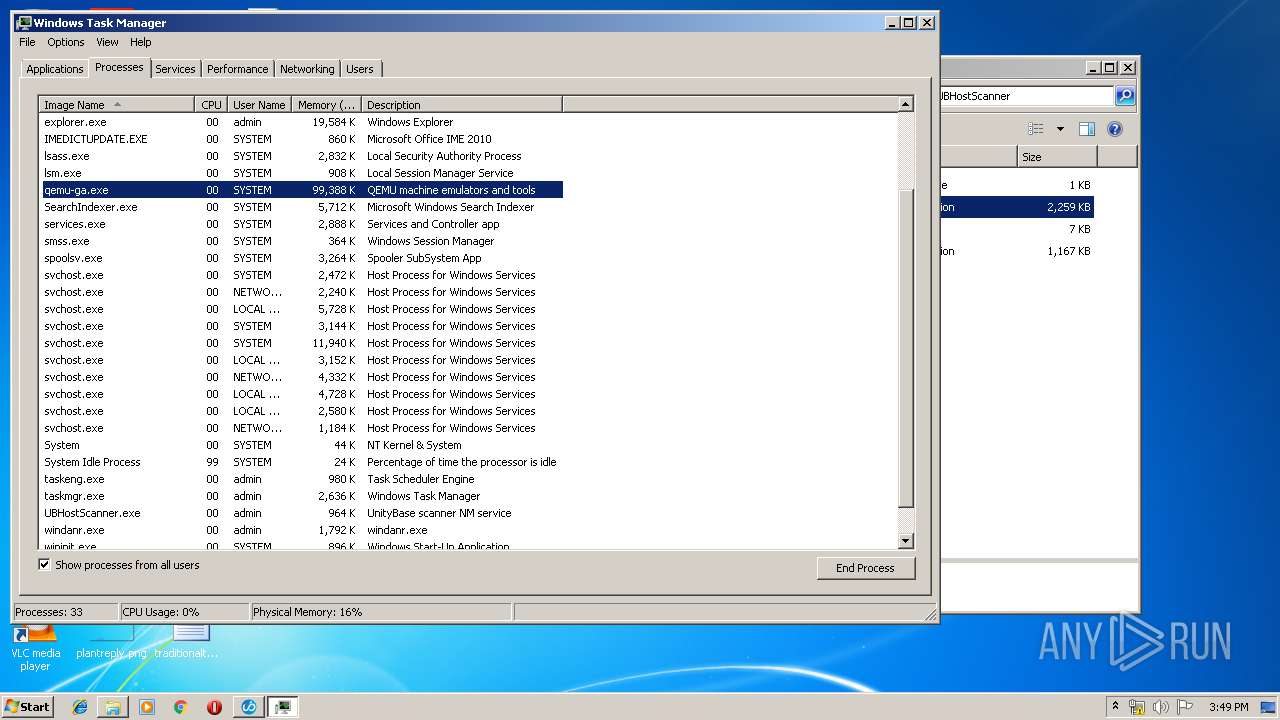The height and width of the screenshot is (720, 1280).
Task: Uncheck Show processes from all users
Action: (x=44, y=565)
